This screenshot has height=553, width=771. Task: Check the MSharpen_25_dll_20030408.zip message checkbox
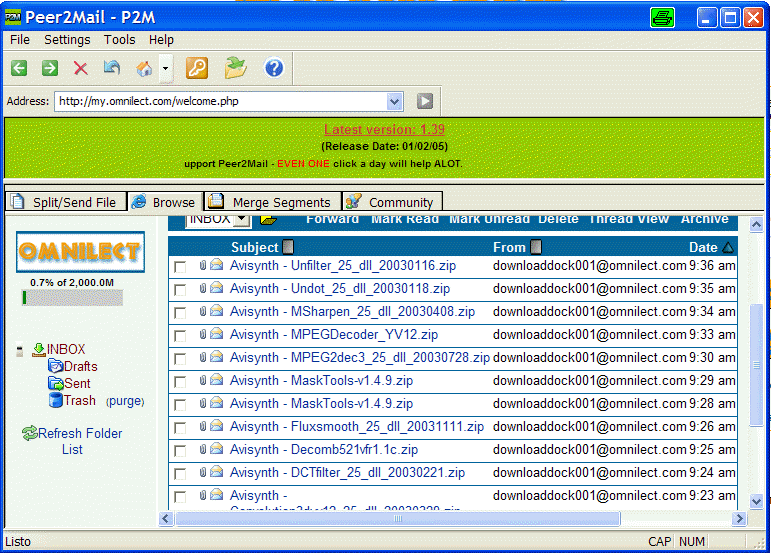coord(180,313)
